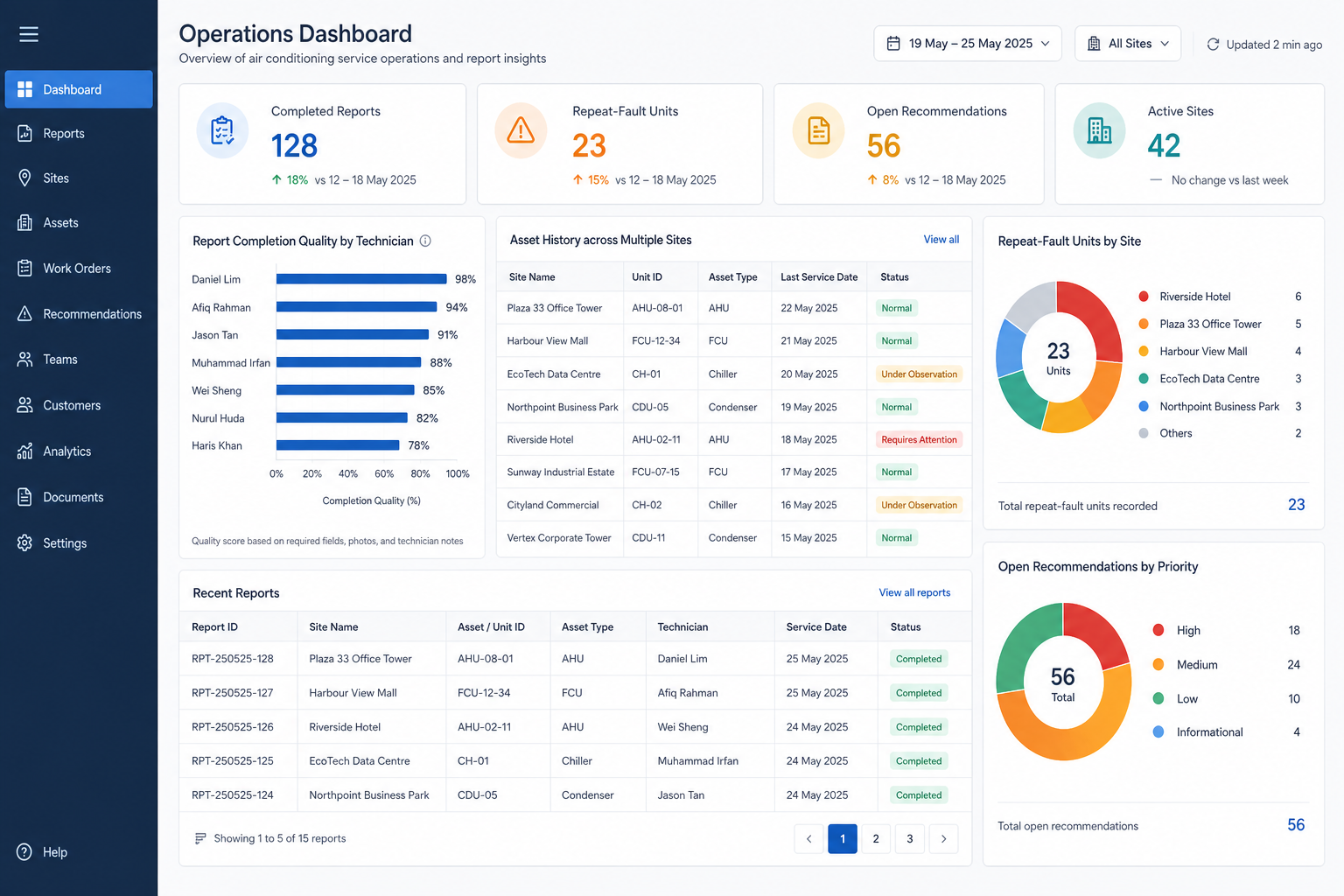
Task: Click the Repeat-Fault Units donut chart center
Action: pyautogui.click(x=1059, y=357)
